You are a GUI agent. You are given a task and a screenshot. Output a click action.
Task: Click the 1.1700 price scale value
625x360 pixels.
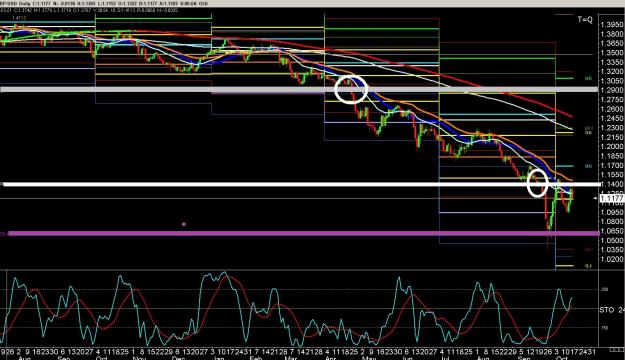(612, 165)
